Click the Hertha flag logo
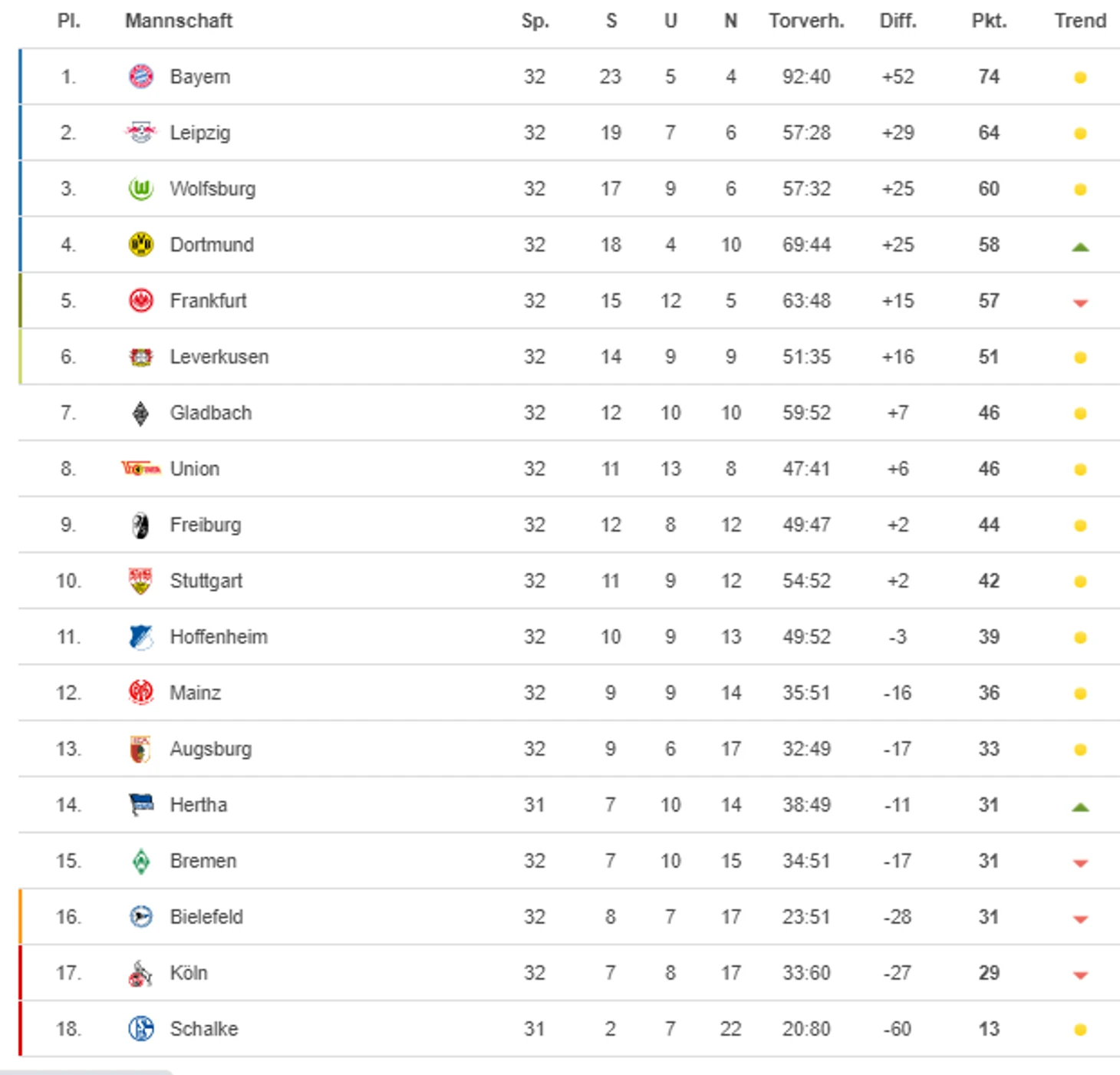Image resolution: width=1120 pixels, height=1075 pixels. pos(141,804)
